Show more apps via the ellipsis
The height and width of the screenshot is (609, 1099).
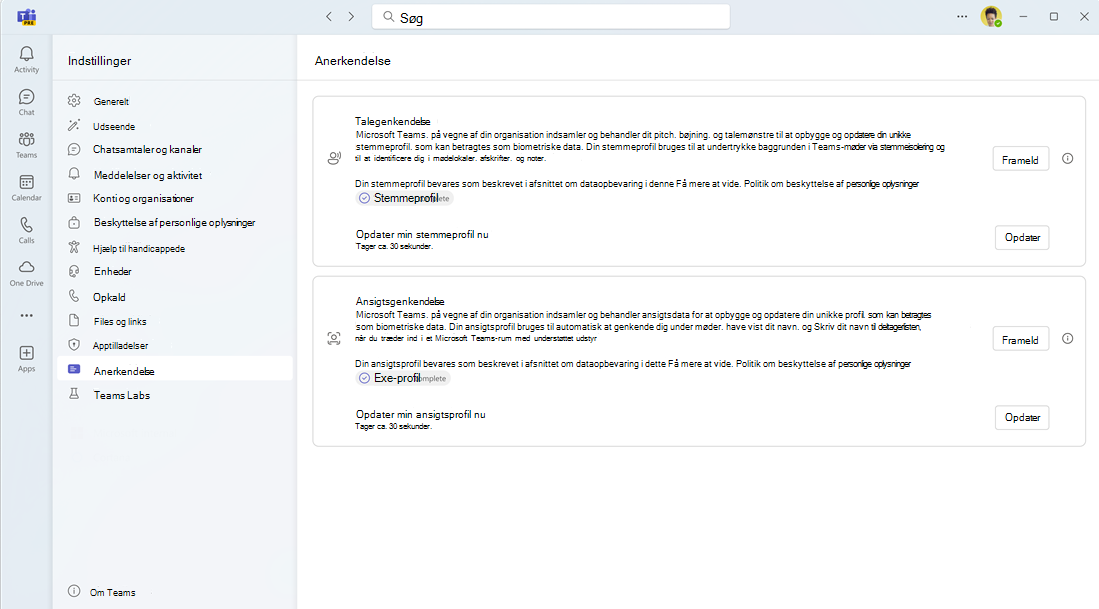[x=27, y=316]
